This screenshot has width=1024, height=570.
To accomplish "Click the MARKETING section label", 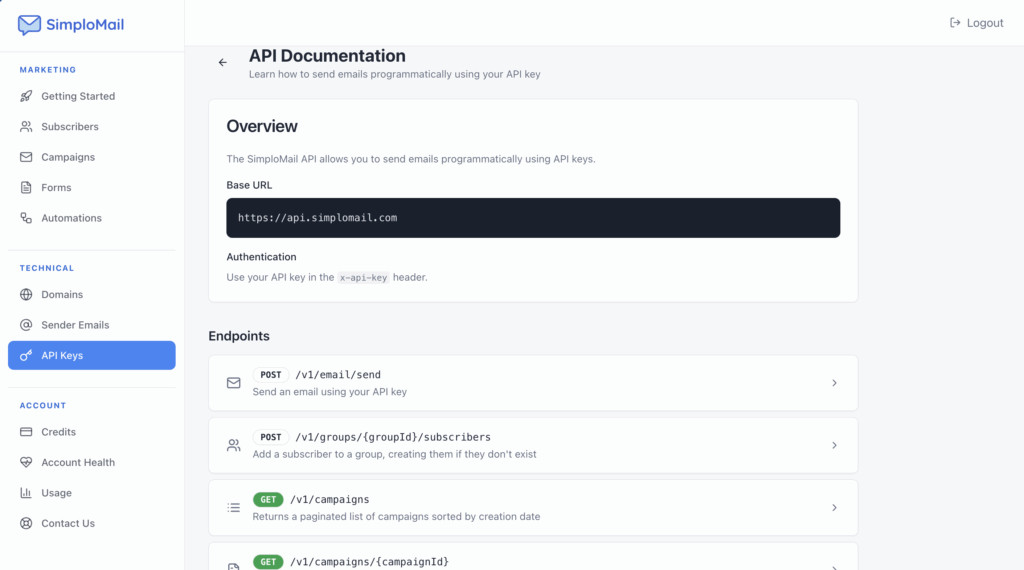I will (48, 69).
